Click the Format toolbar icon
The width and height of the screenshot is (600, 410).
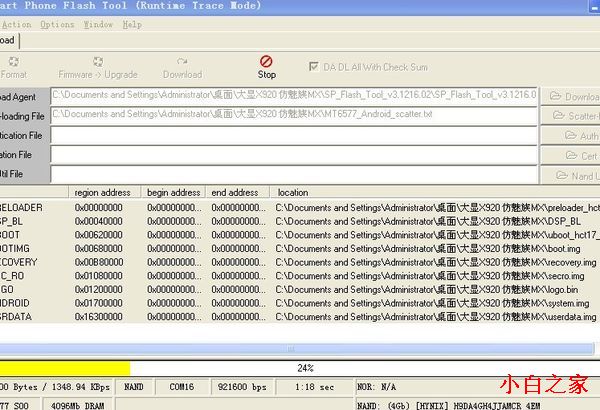(13, 62)
